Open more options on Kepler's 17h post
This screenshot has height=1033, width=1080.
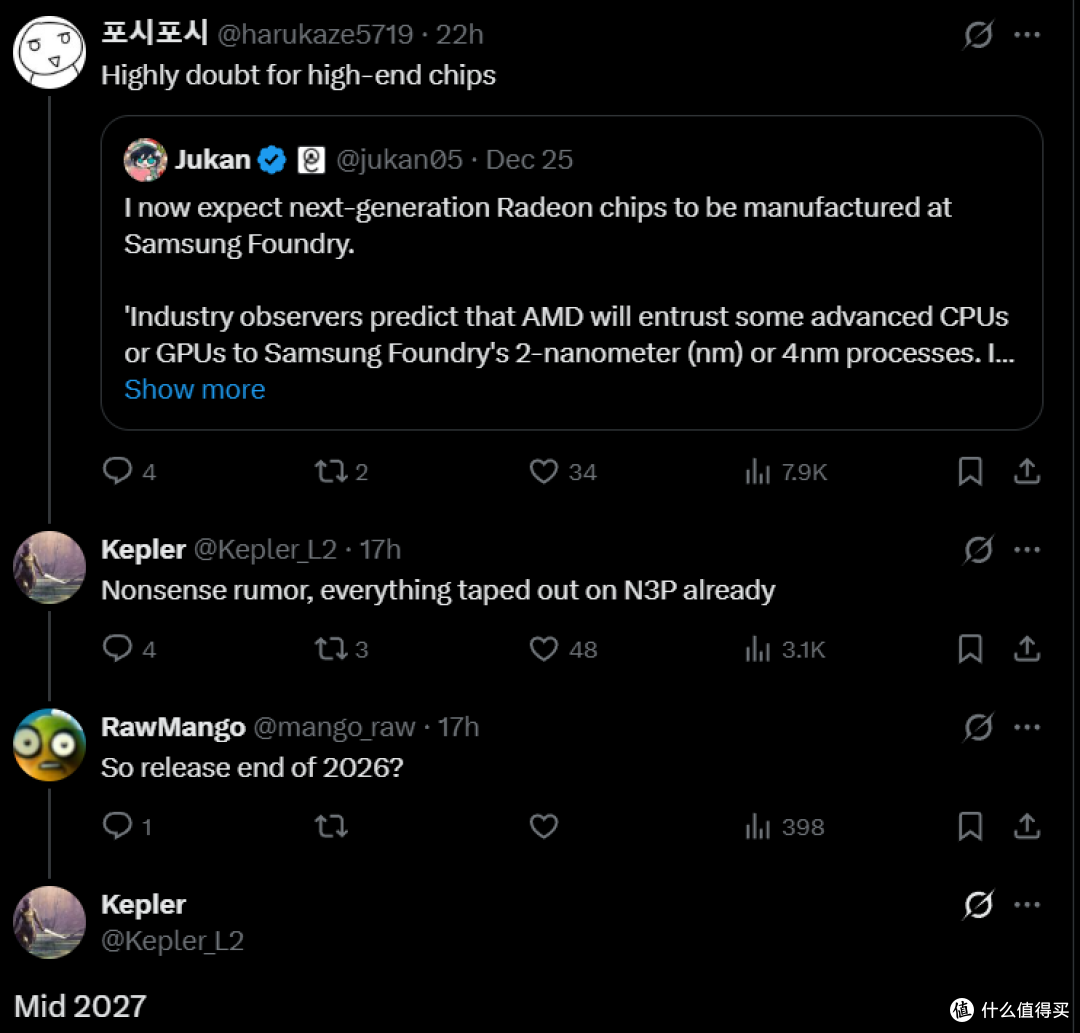pos(1027,550)
